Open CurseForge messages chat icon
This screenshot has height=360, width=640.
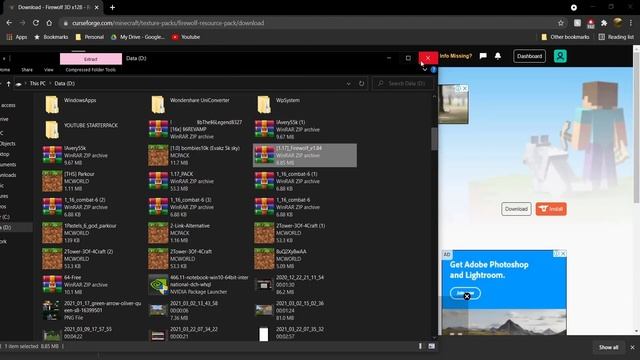pyautogui.click(x=483, y=56)
